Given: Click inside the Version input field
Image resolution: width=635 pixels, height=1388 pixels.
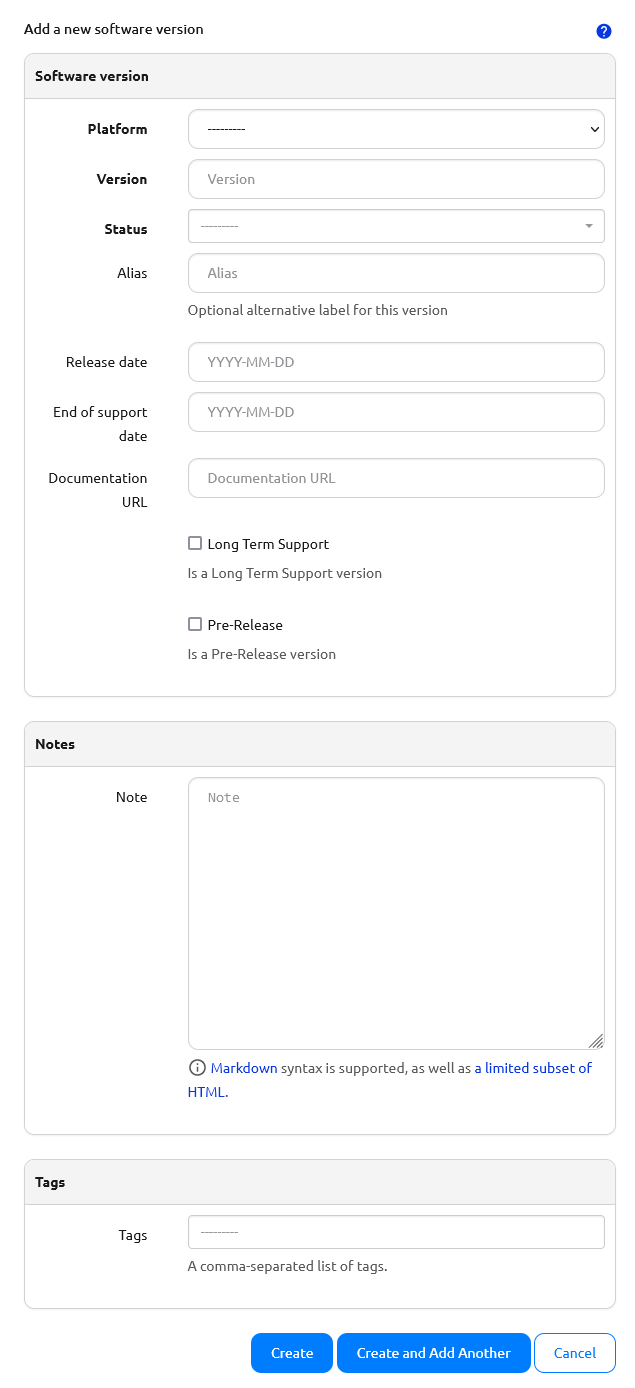Looking at the screenshot, I should 395,179.
